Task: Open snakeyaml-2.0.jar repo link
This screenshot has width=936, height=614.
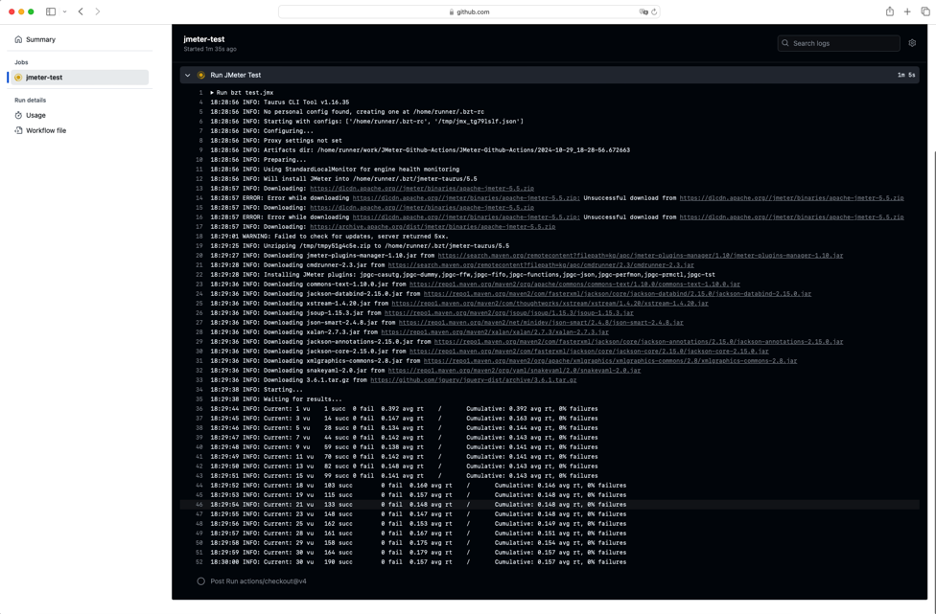Action: click(x=515, y=370)
